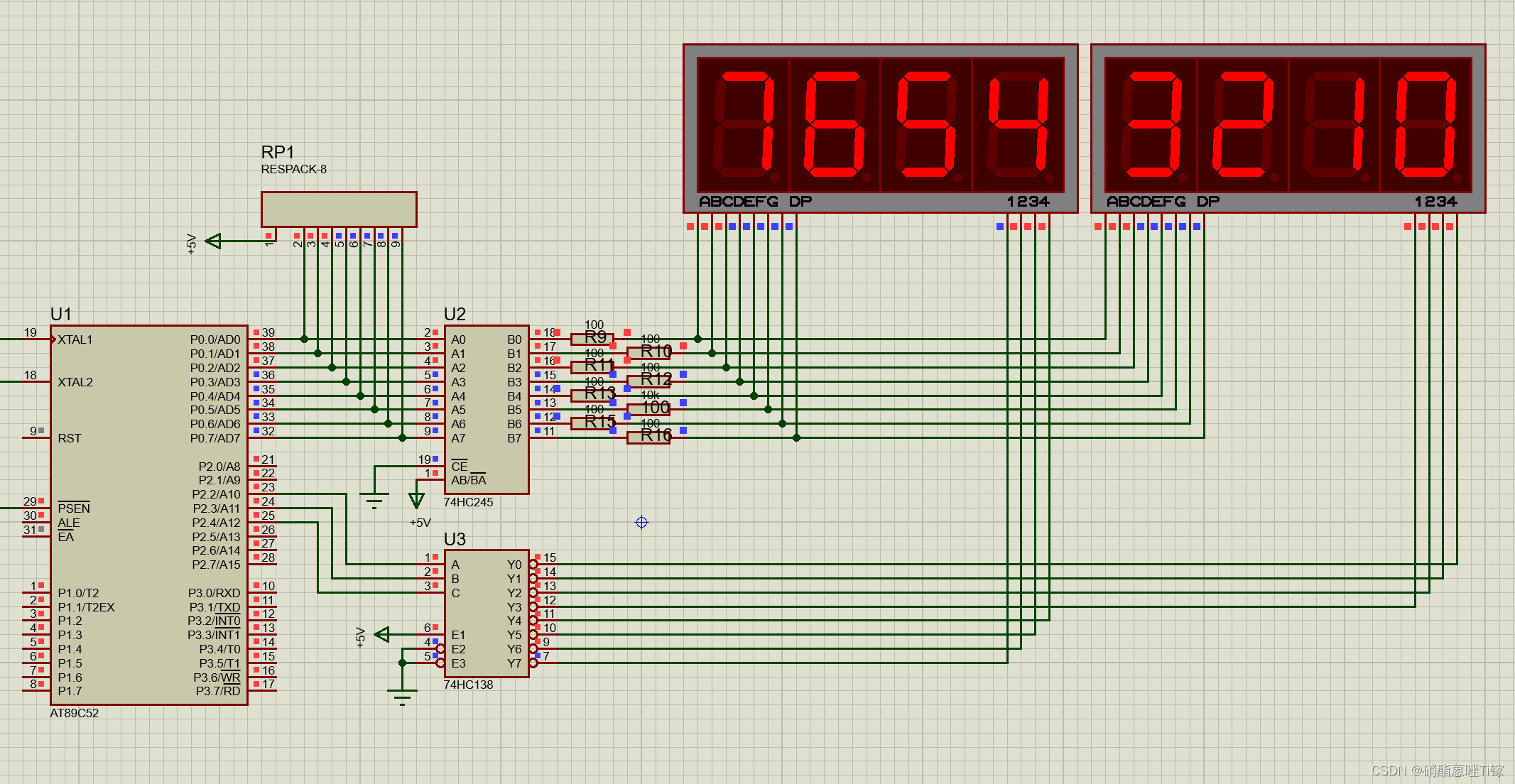Click the CE pin label on U2
Viewport: 1515px width, 784px height.
[460, 467]
